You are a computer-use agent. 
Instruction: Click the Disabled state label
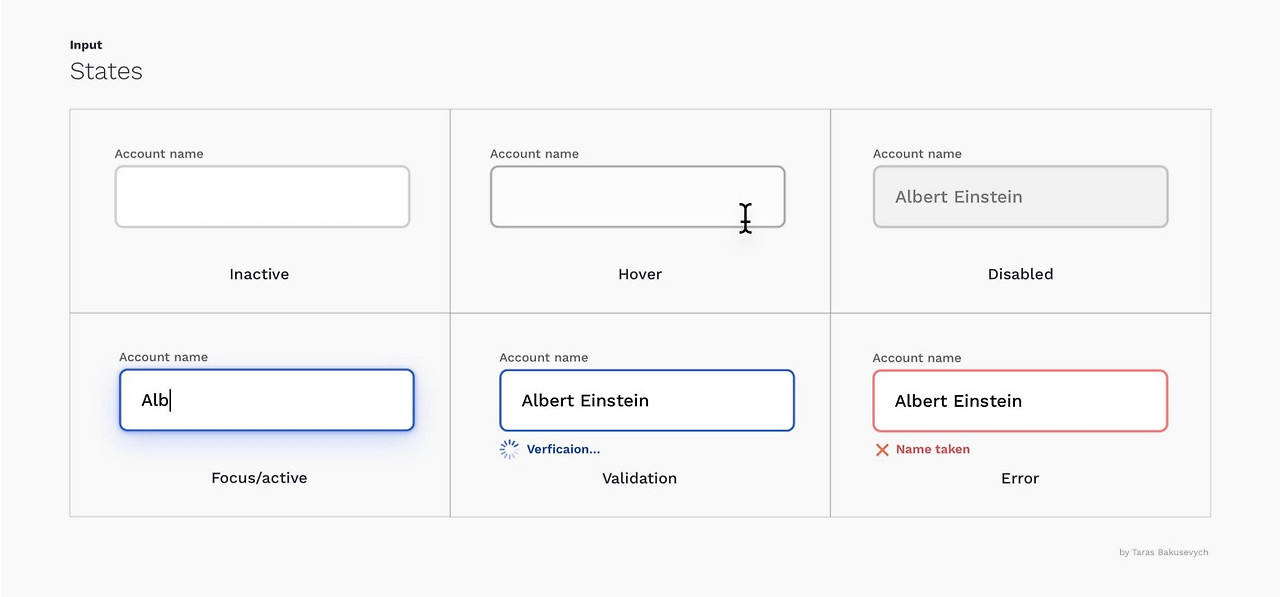[1020, 274]
